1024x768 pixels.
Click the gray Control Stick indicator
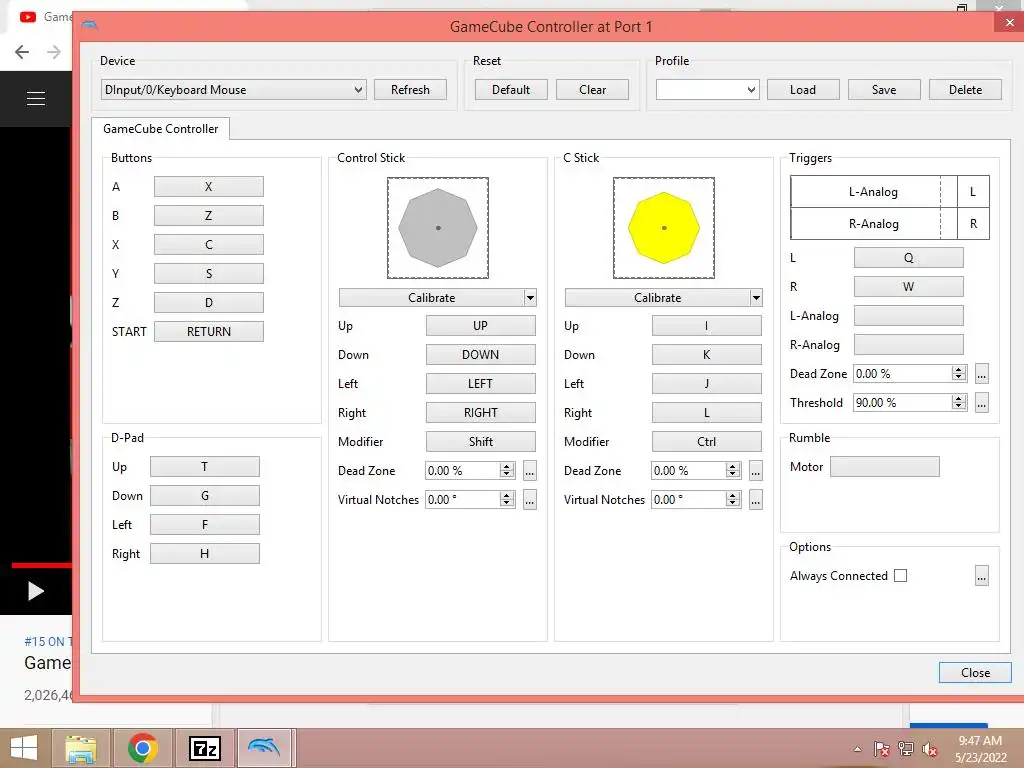pos(438,228)
